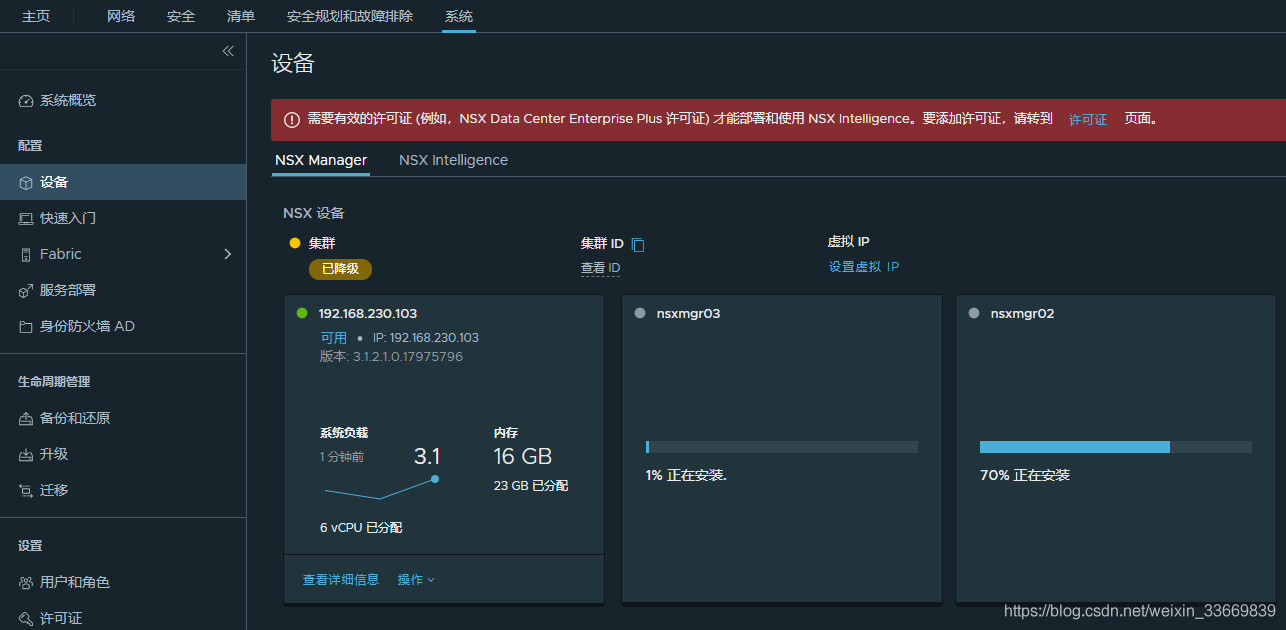Click the 设备 cube icon in sidebar
The height and width of the screenshot is (630, 1286).
point(26,183)
